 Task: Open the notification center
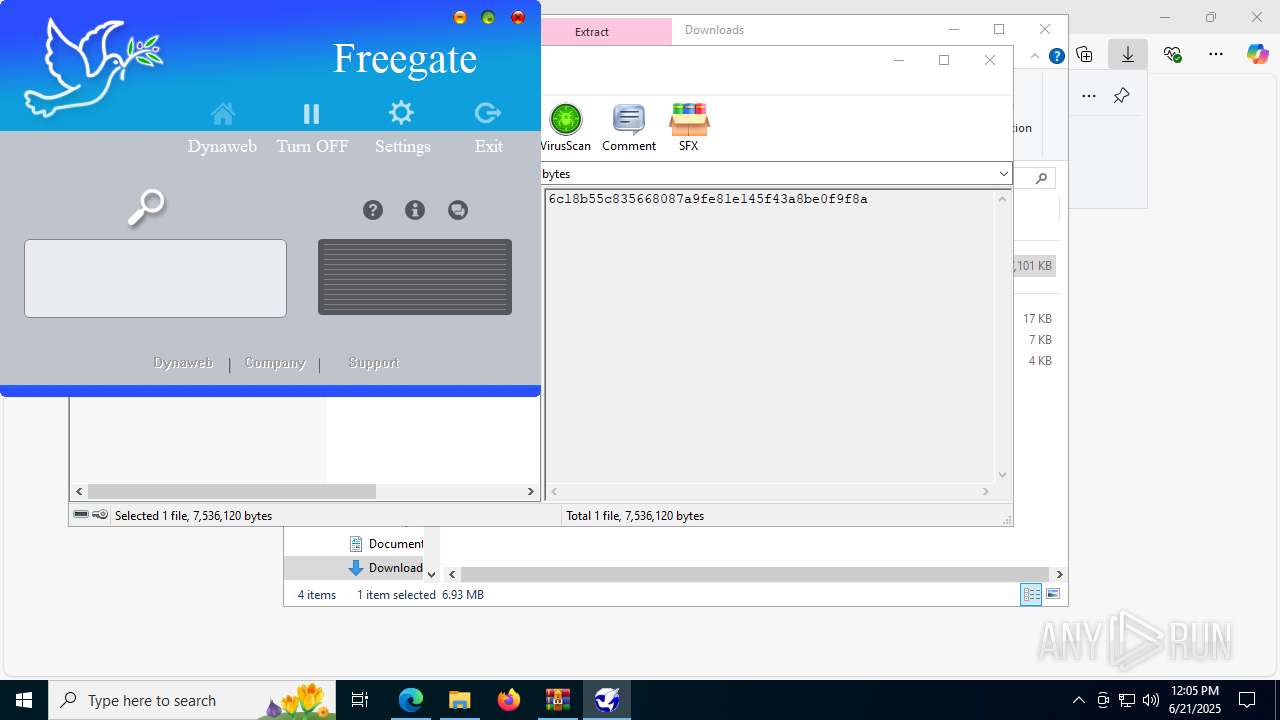tap(1247, 700)
